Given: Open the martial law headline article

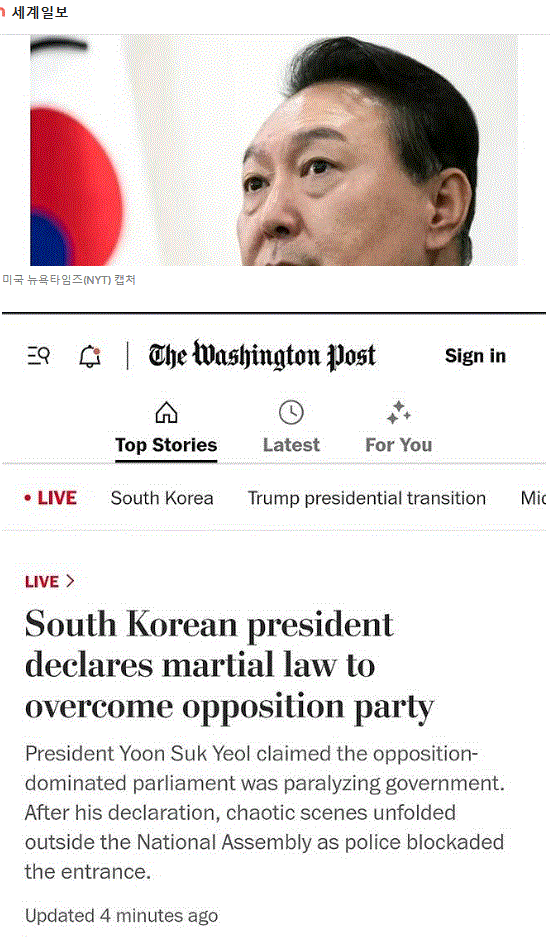Looking at the screenshot, I should coord(229,665).
